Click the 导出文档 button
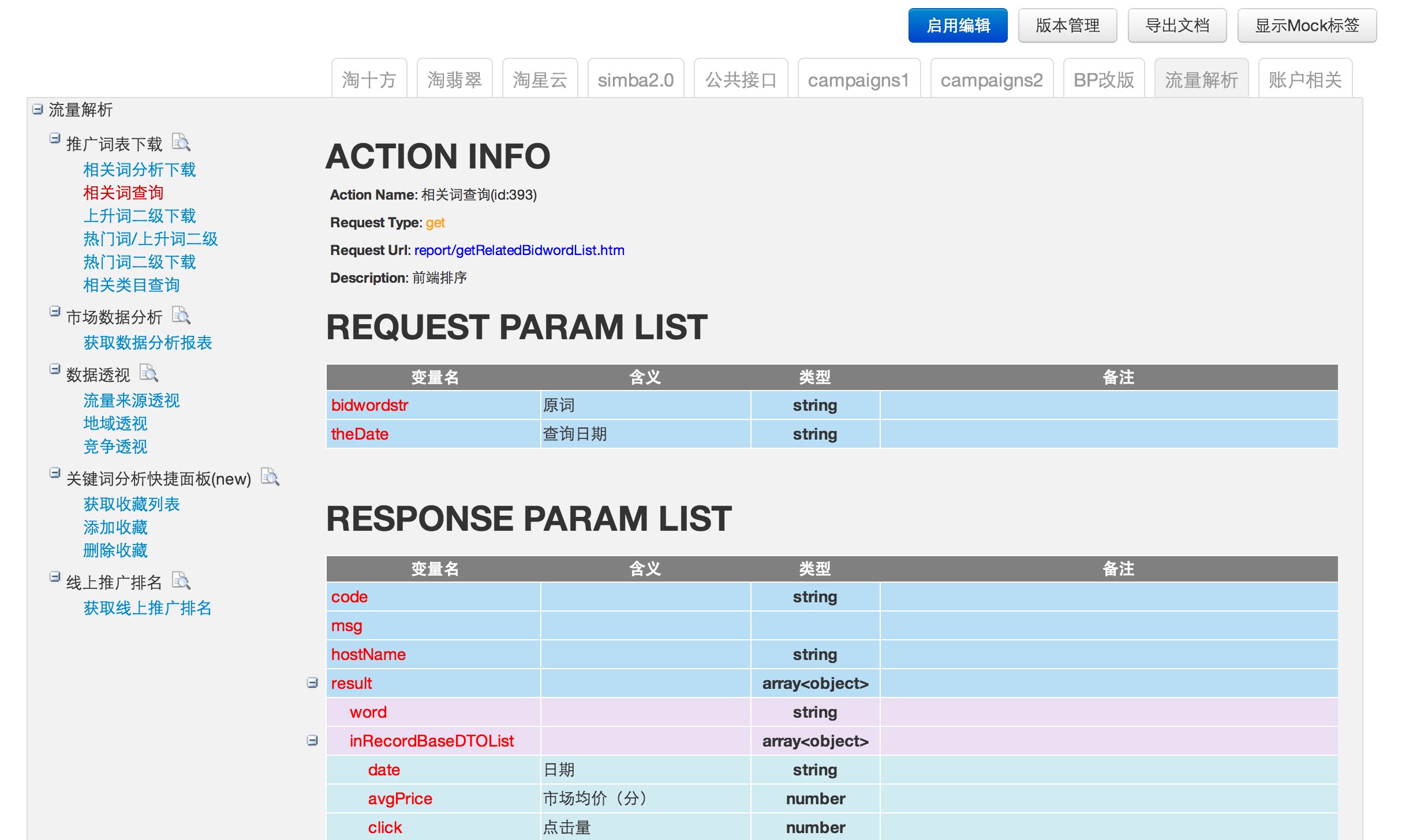Viewport: 1428px width, 840px height. click(1177, 25)
